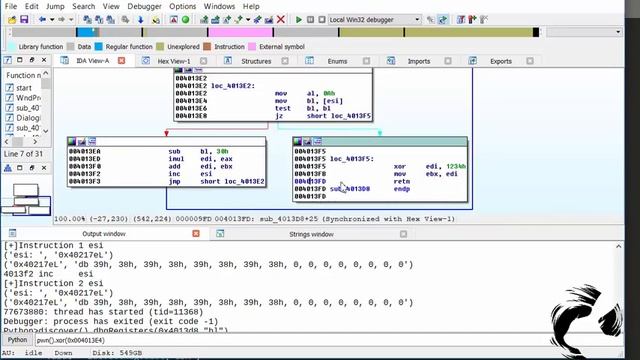640x360 pixels.
Task: Close the Functions window panel
Action: 44,60
